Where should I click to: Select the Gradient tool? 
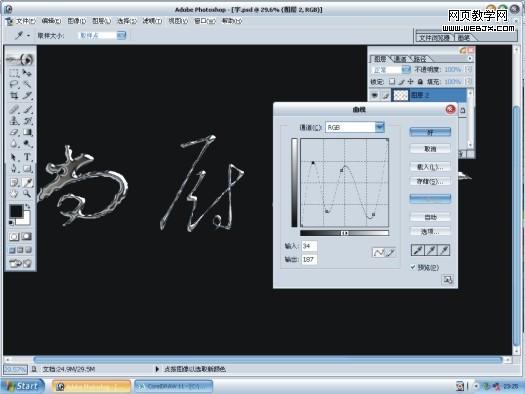pos(27,132)
